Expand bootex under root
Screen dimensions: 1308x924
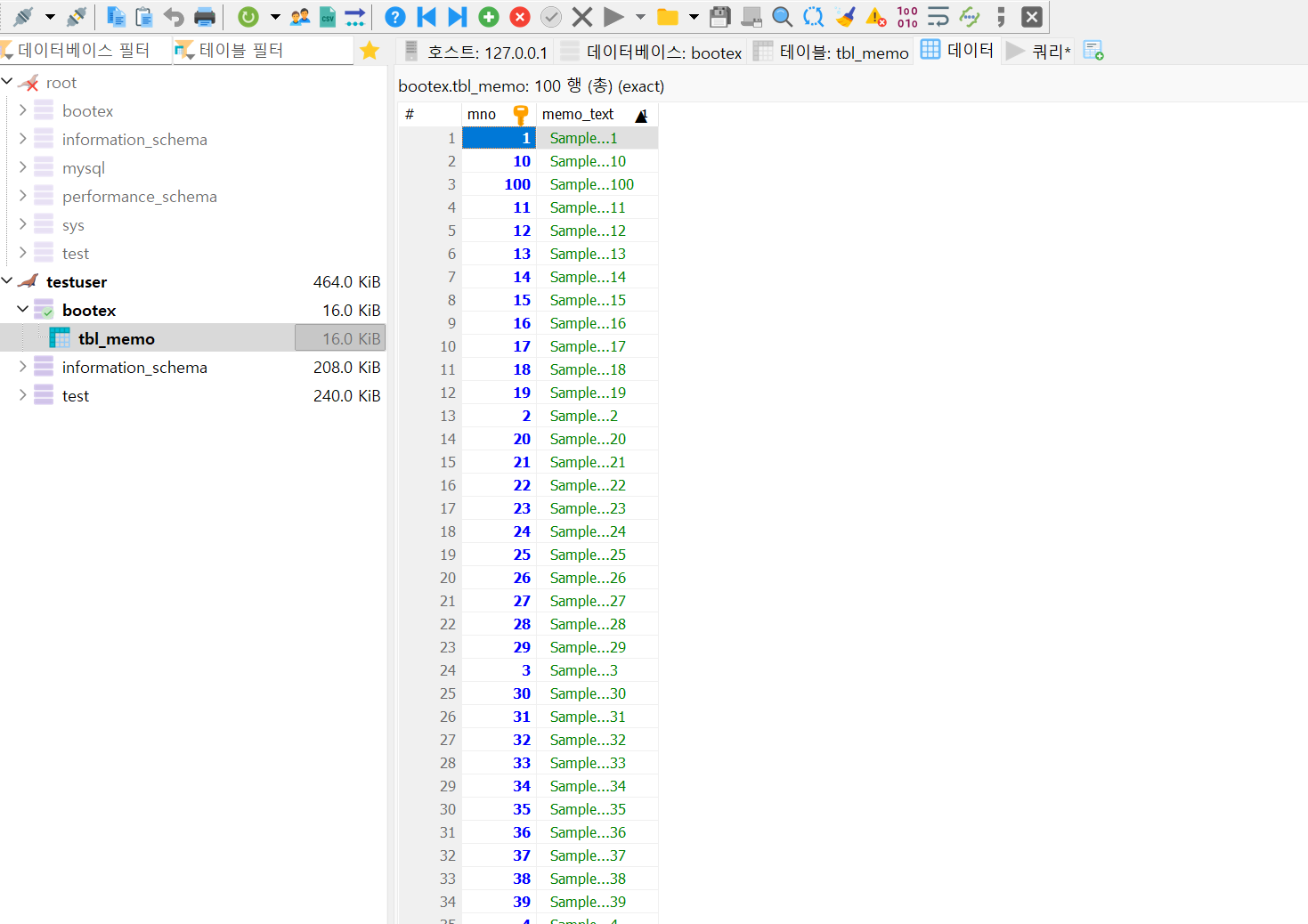tap(22, 109)
